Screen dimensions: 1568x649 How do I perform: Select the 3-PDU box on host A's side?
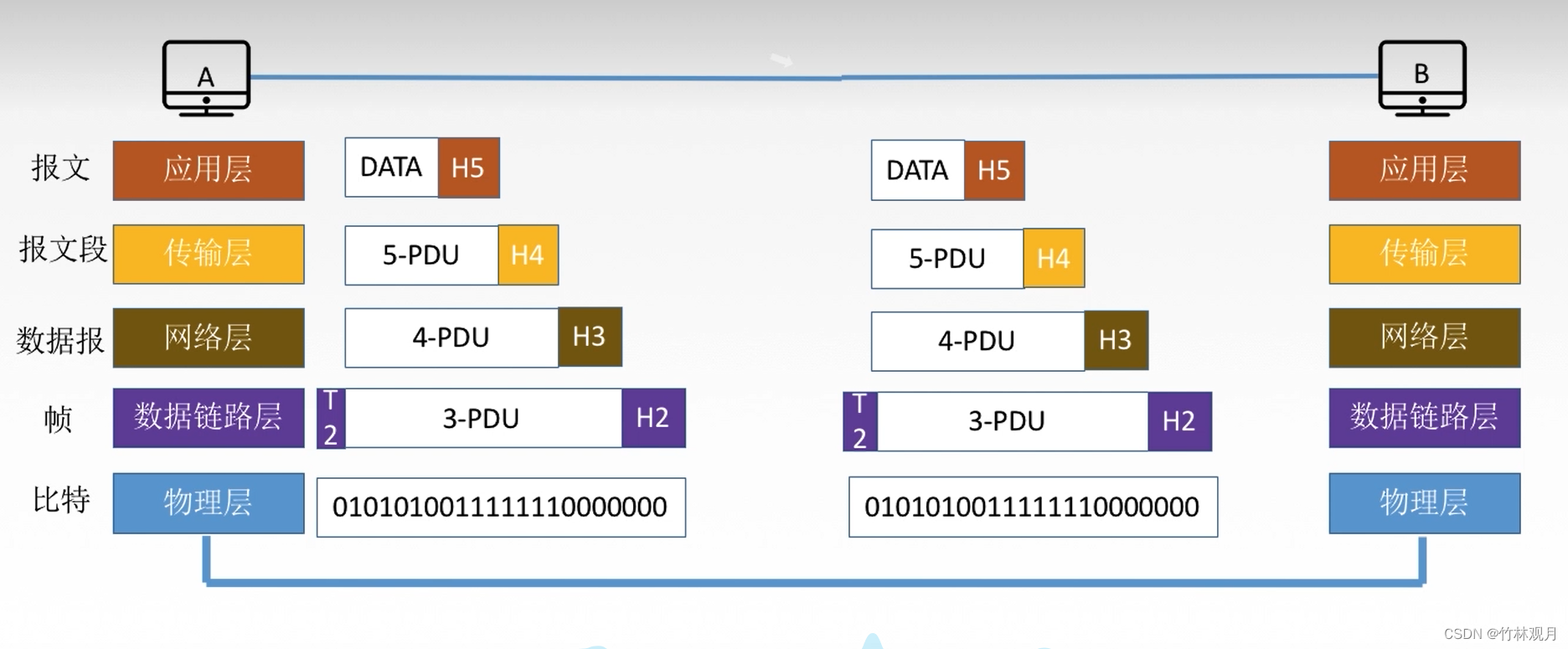[x=483, y=418]
